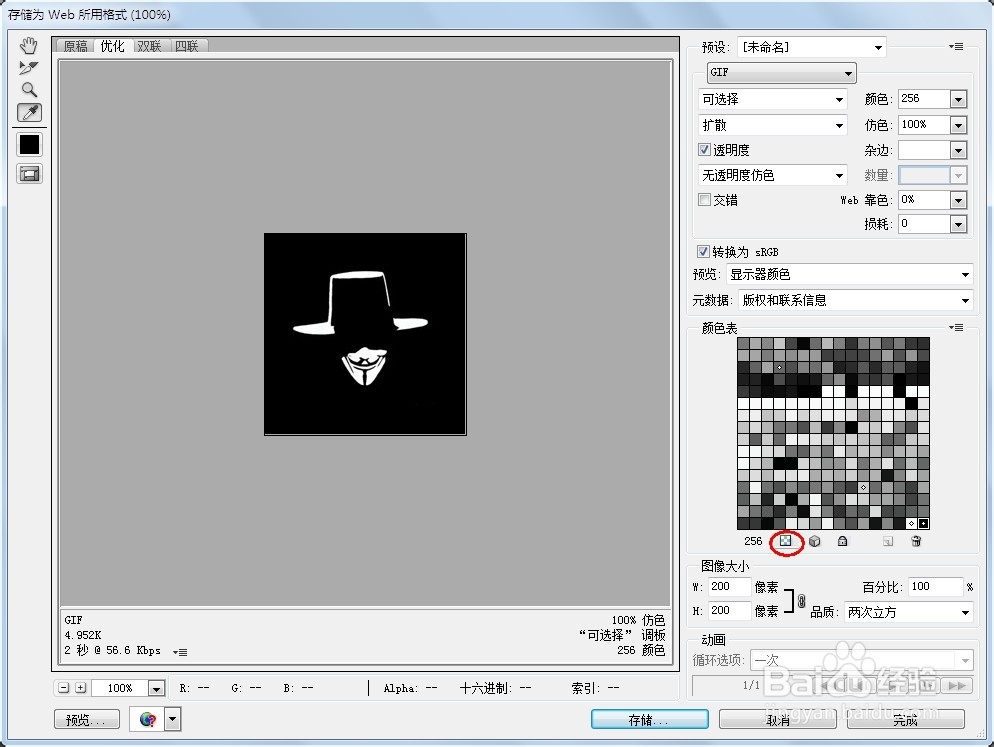Click the black eyedropper color swatch
Viewport: 994px width, 747px height.
click(29, 145)
